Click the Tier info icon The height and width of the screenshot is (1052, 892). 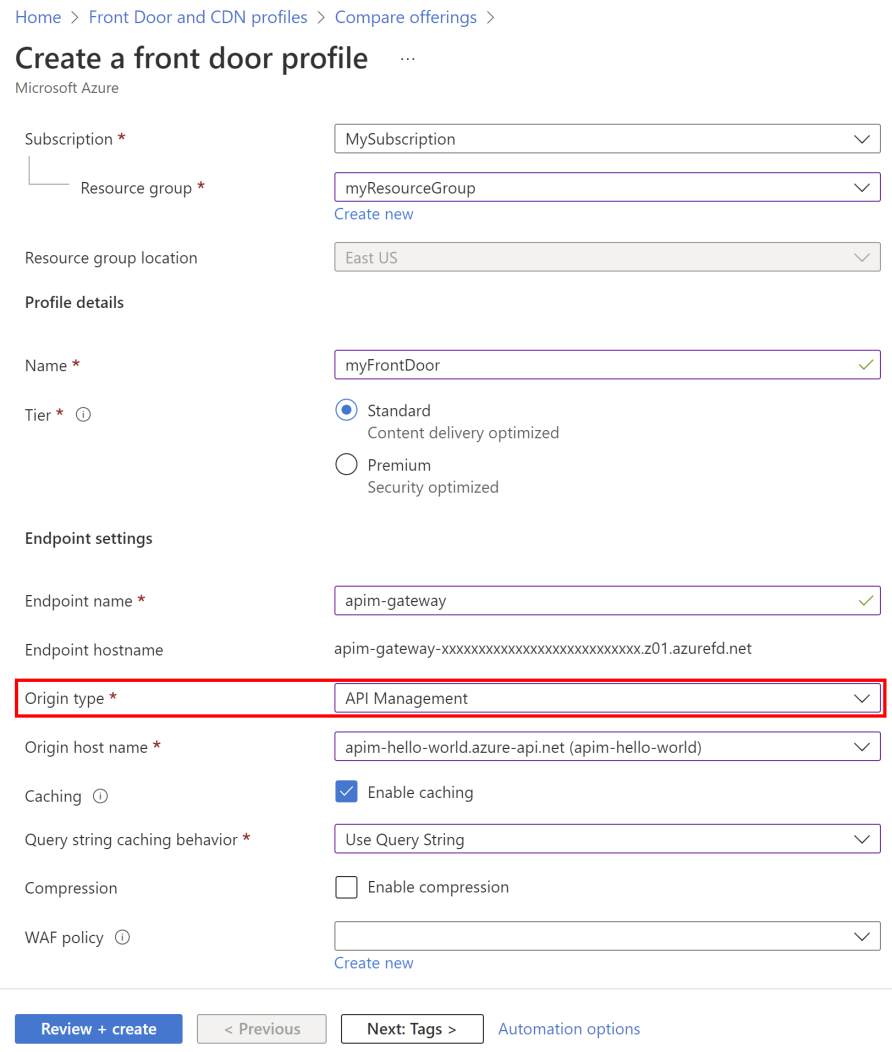coord(84,415)
